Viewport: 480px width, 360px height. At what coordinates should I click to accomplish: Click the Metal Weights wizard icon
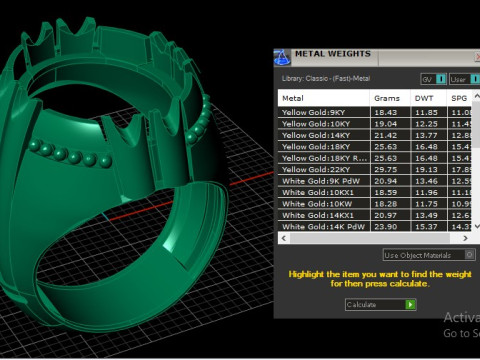(x=282, y=58)
